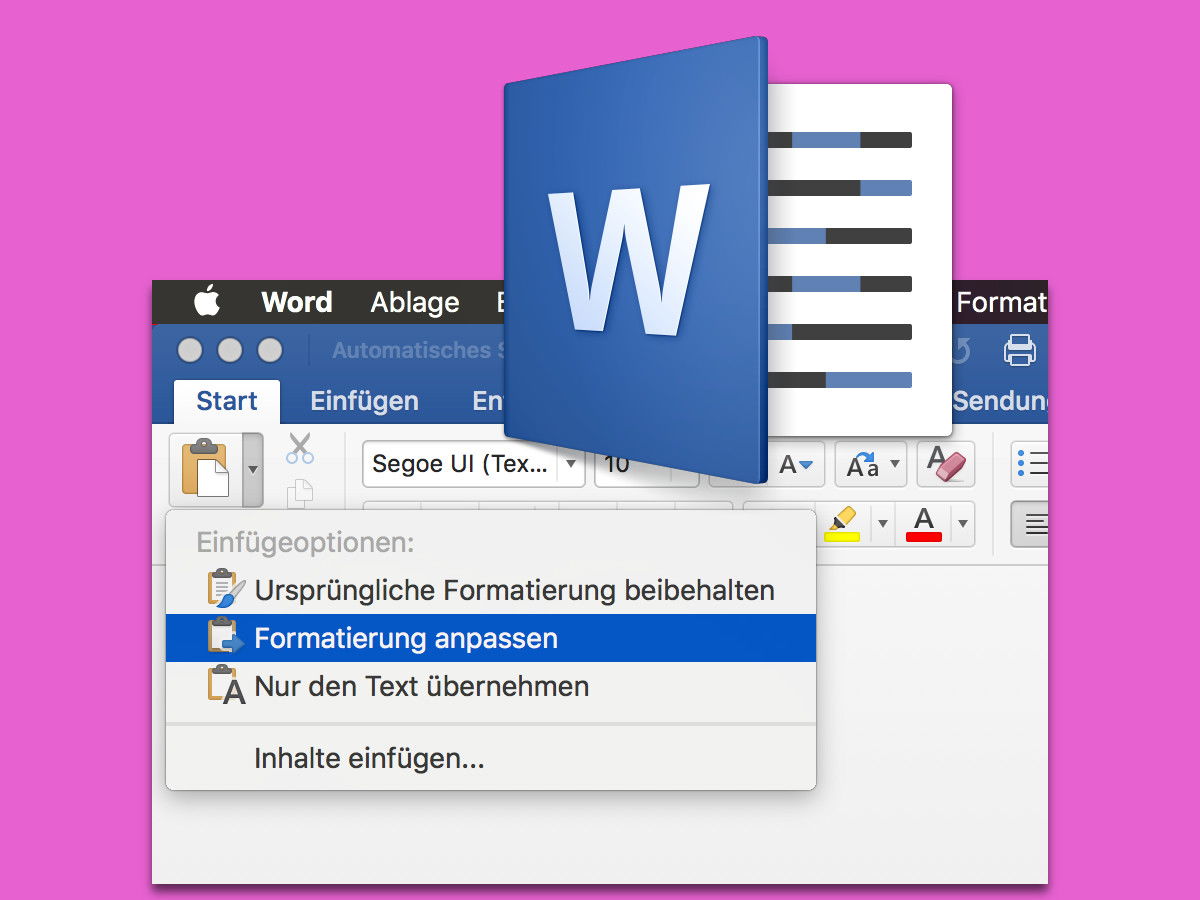
Task: Open the Word menu in the menu bar
Action: pyautogui.click(x=297, y=302)
